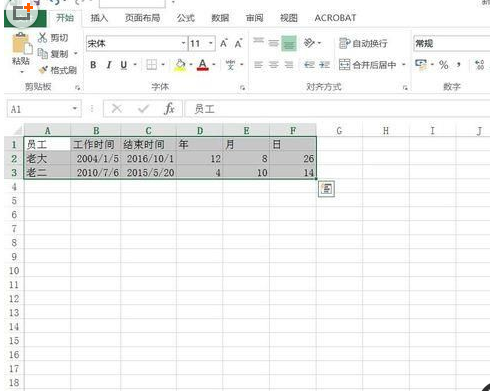Image resolution: width=490 pixels, height=391 pixels.
Task: Click the percent style icon
Action: pos(443,65)
